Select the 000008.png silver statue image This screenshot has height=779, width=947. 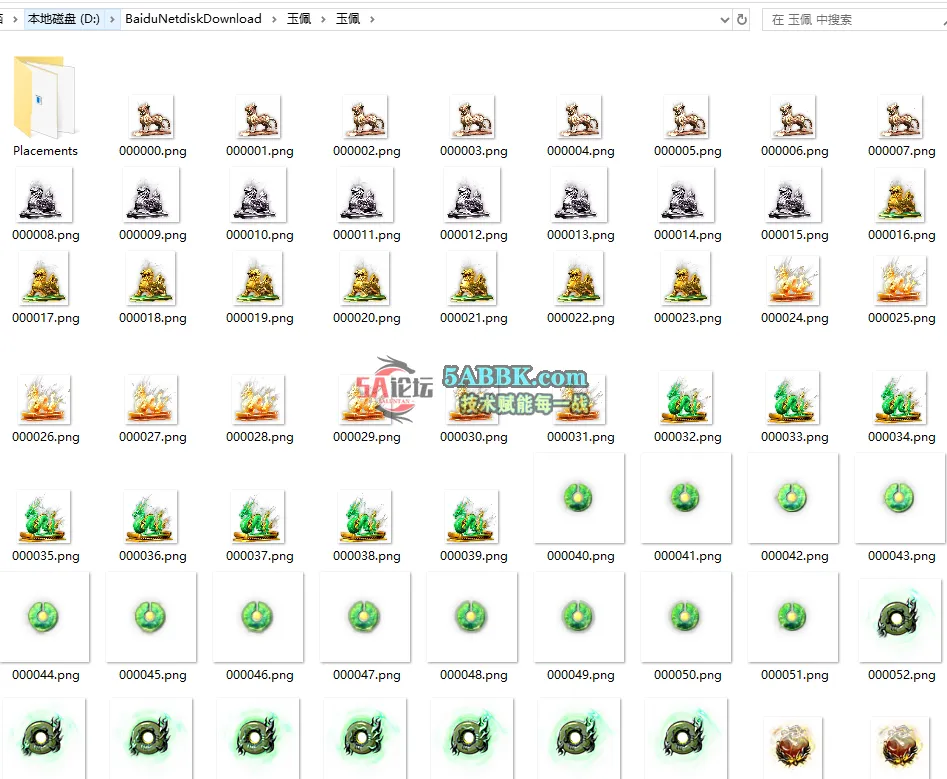[x=44, y=197]
